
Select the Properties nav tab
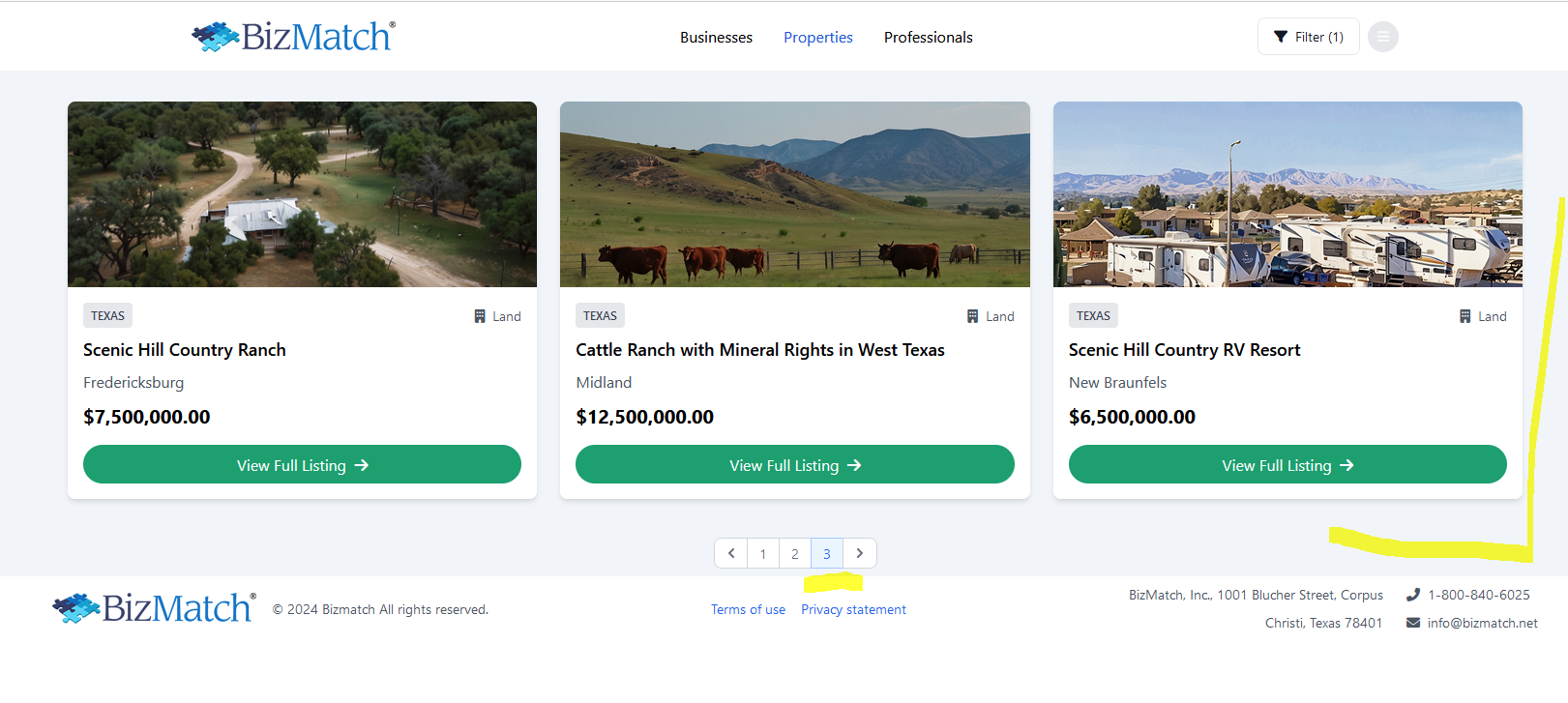pos(818,38)
